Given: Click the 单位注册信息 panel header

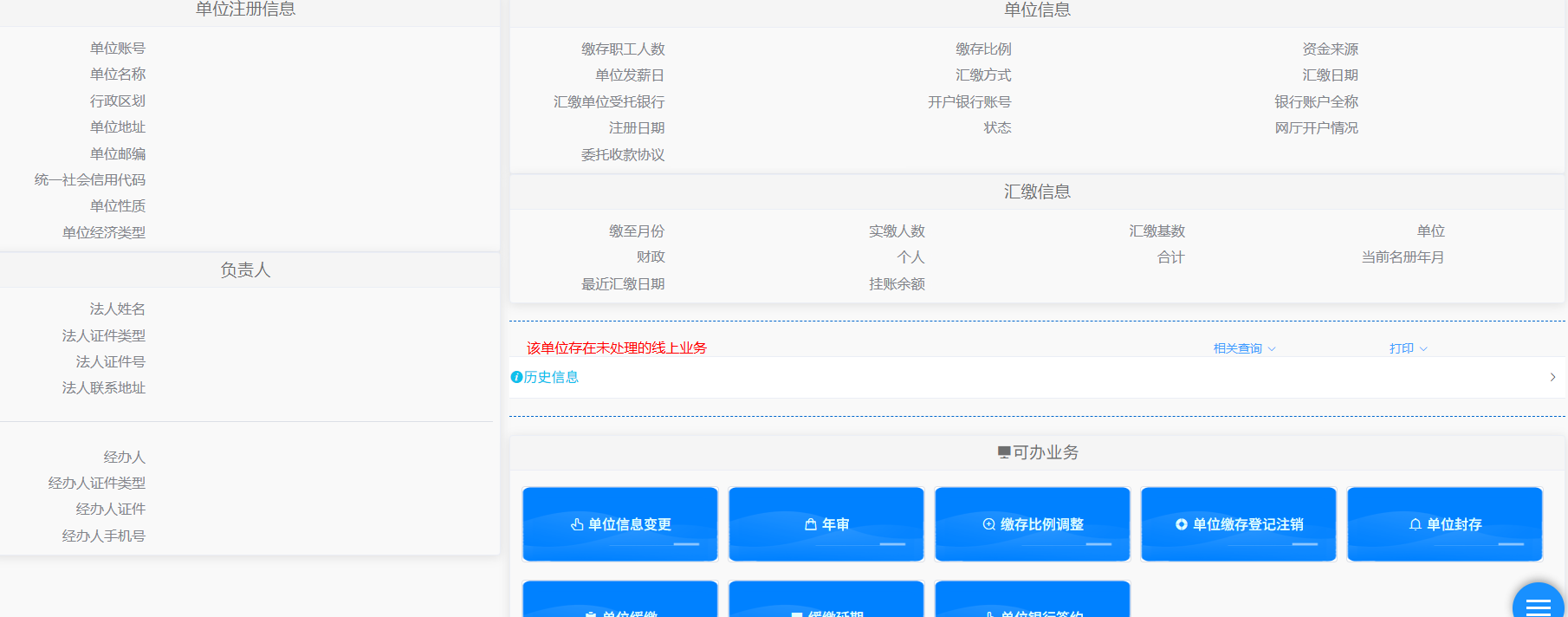Looking at the screenshot, I should [x=245, y=10].
